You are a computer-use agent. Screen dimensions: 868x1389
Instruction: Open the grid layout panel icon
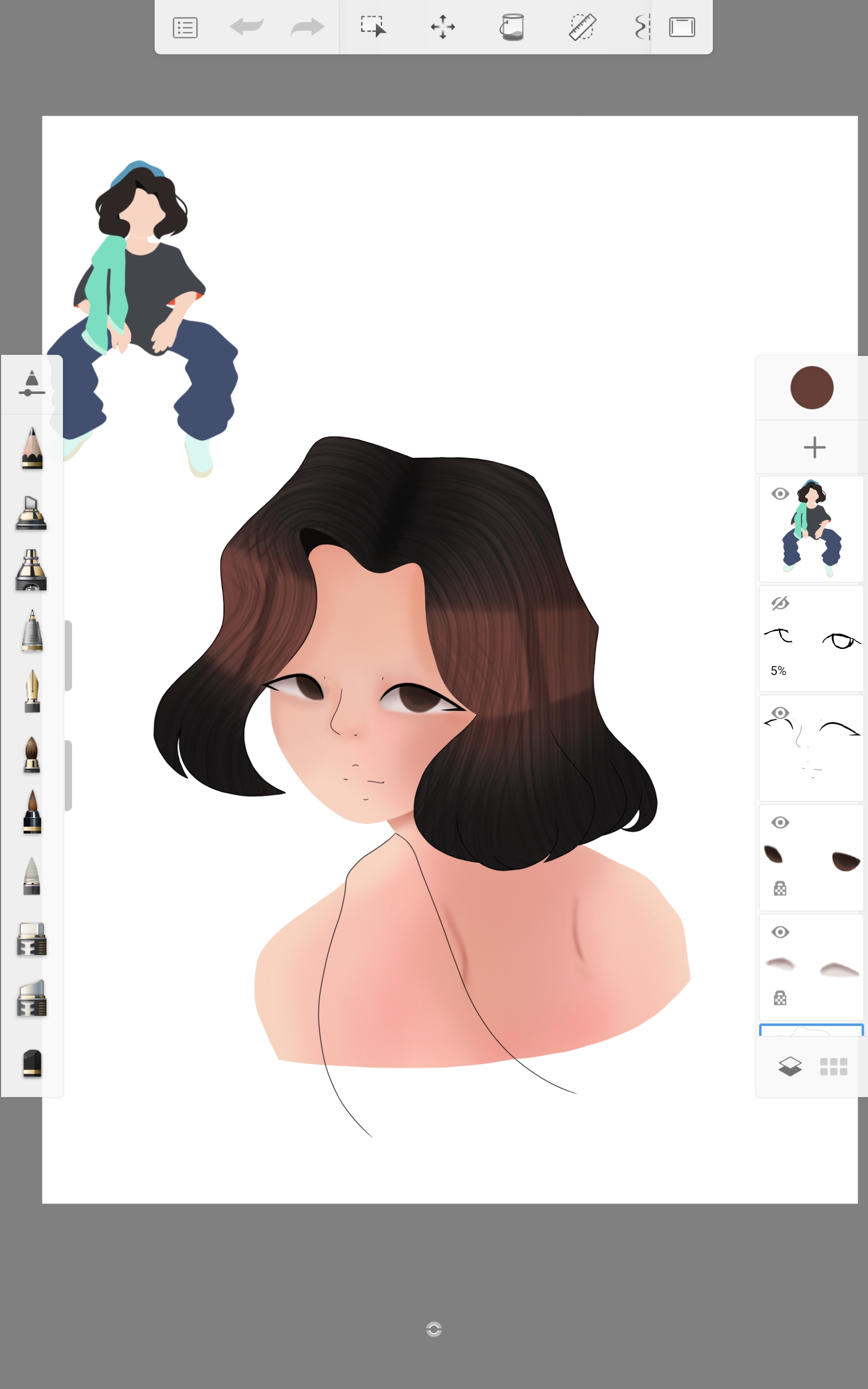point(834,1067)
